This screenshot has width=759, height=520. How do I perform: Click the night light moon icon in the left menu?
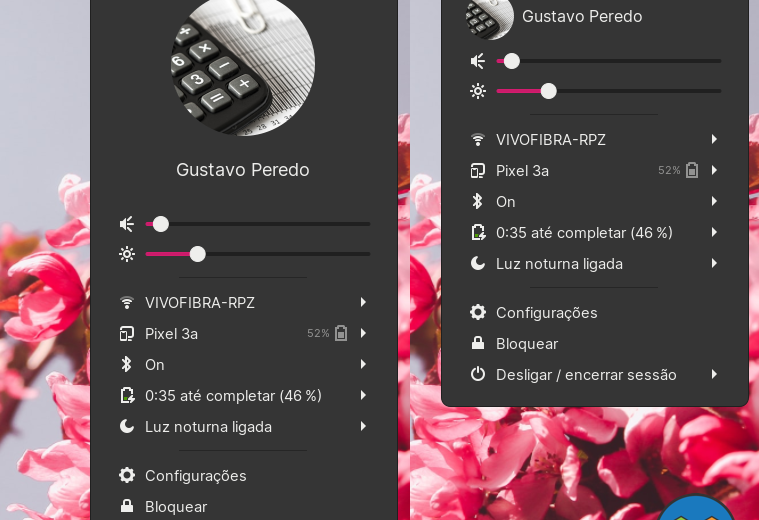tap(127, 426)
